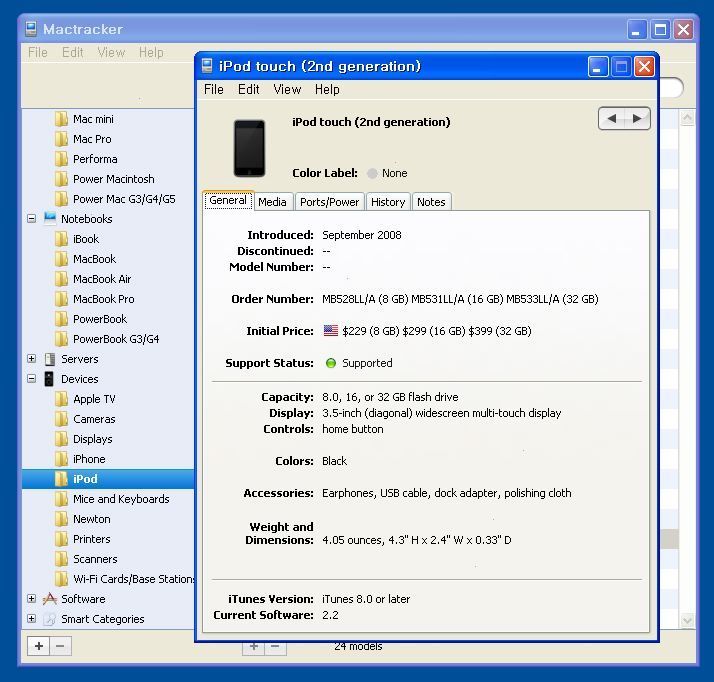Click the US flag price icon
This screenshot has width=714, height=682.
click(331, 331)
